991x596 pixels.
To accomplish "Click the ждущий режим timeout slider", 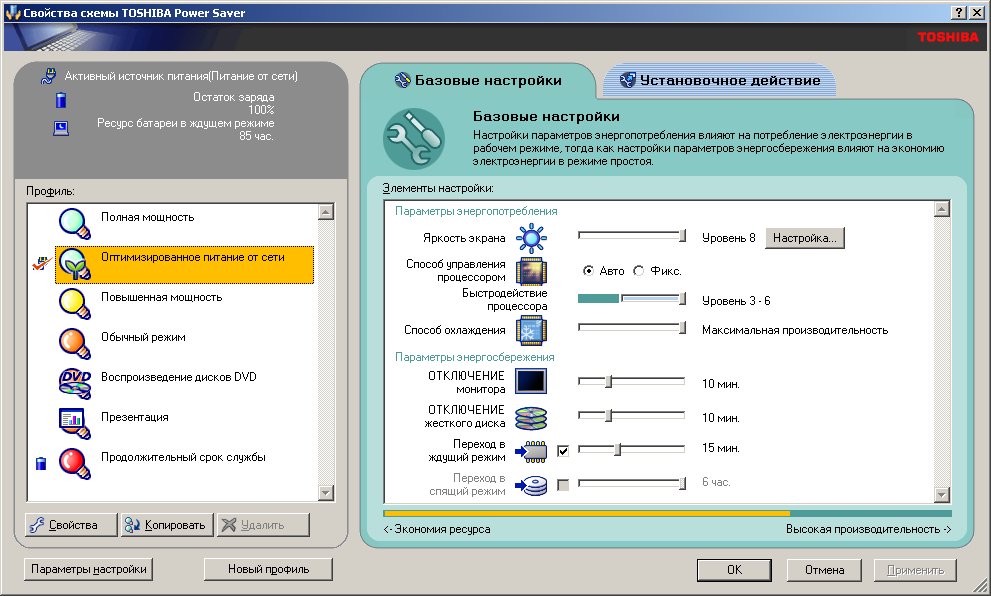I will pyautogui.click(x=631, y=449).
